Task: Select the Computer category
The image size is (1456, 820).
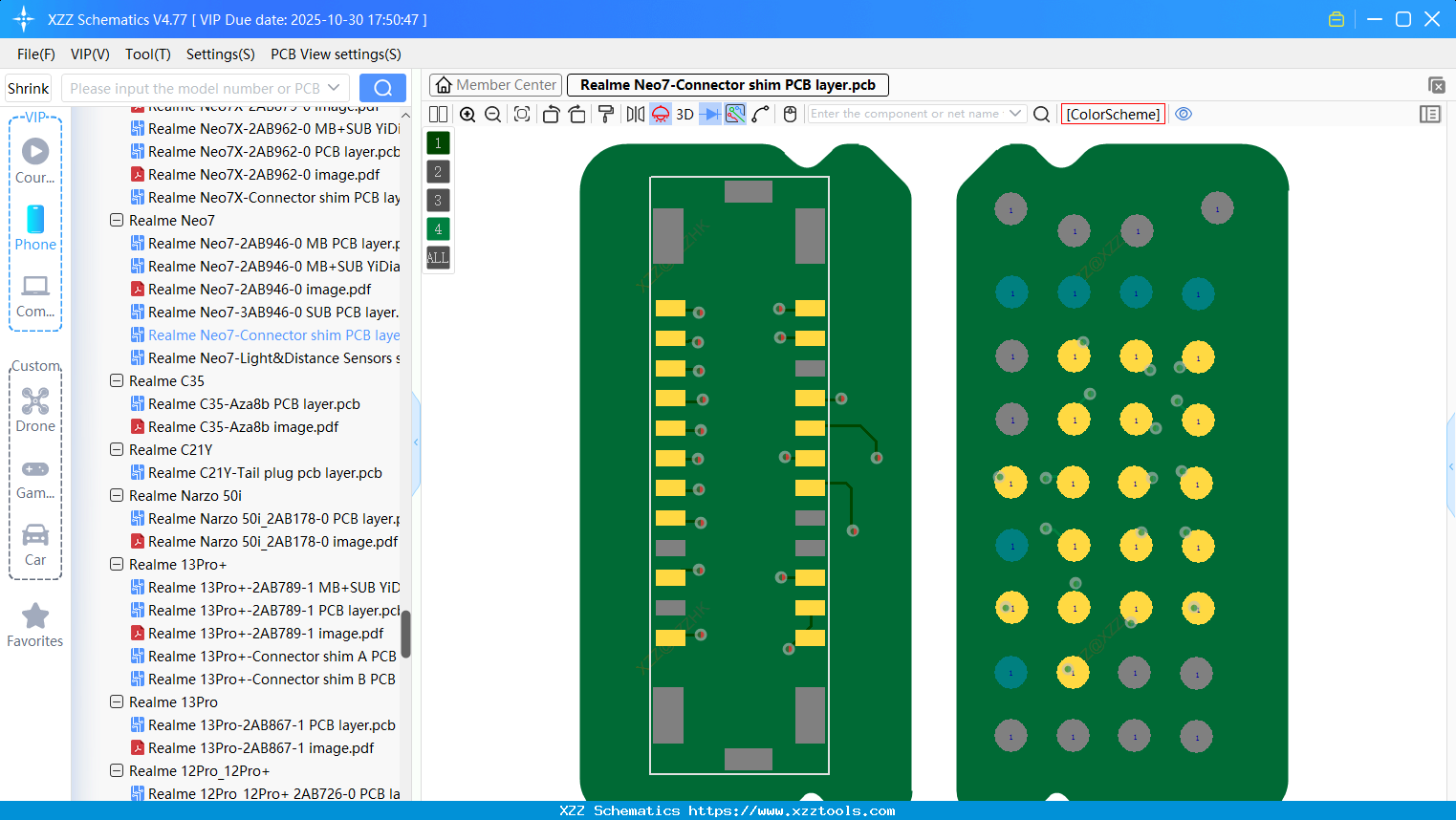Action: [35, 295]
